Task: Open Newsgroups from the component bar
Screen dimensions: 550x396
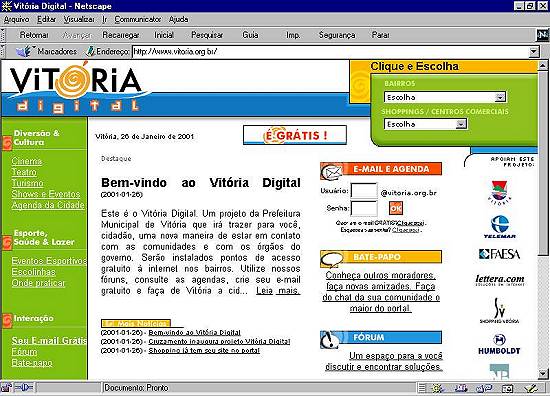Action: tap(484, 388)
